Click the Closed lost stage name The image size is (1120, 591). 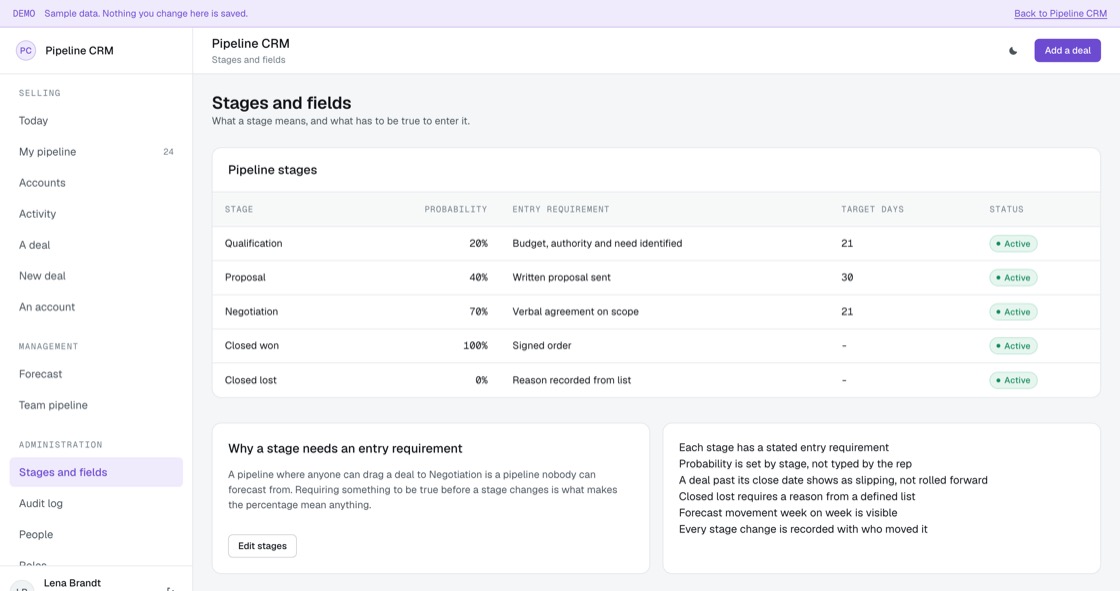coord(251,380)
